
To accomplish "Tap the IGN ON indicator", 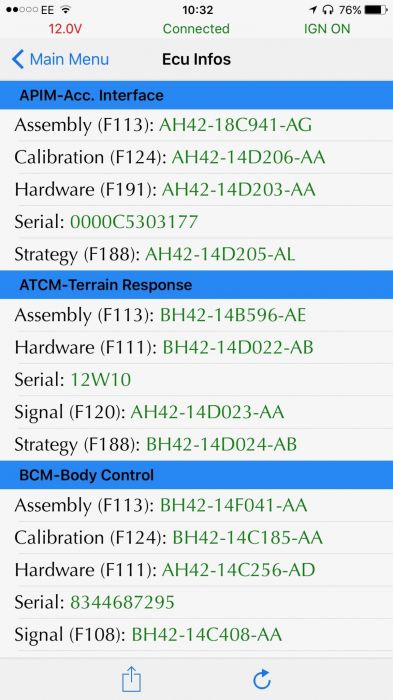I will pos(327,29).
